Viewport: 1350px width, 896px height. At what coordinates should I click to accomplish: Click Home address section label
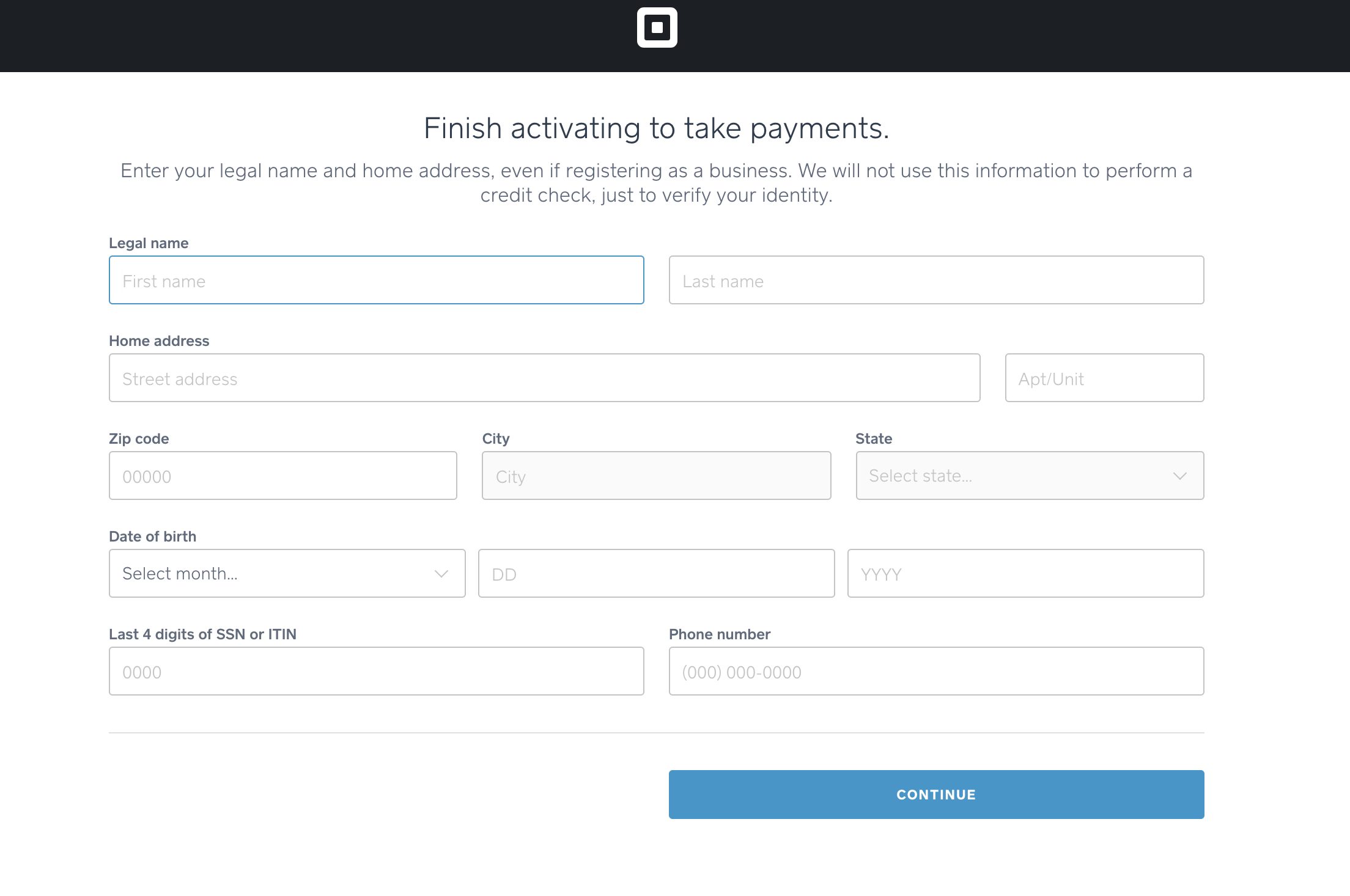[159, 341]
